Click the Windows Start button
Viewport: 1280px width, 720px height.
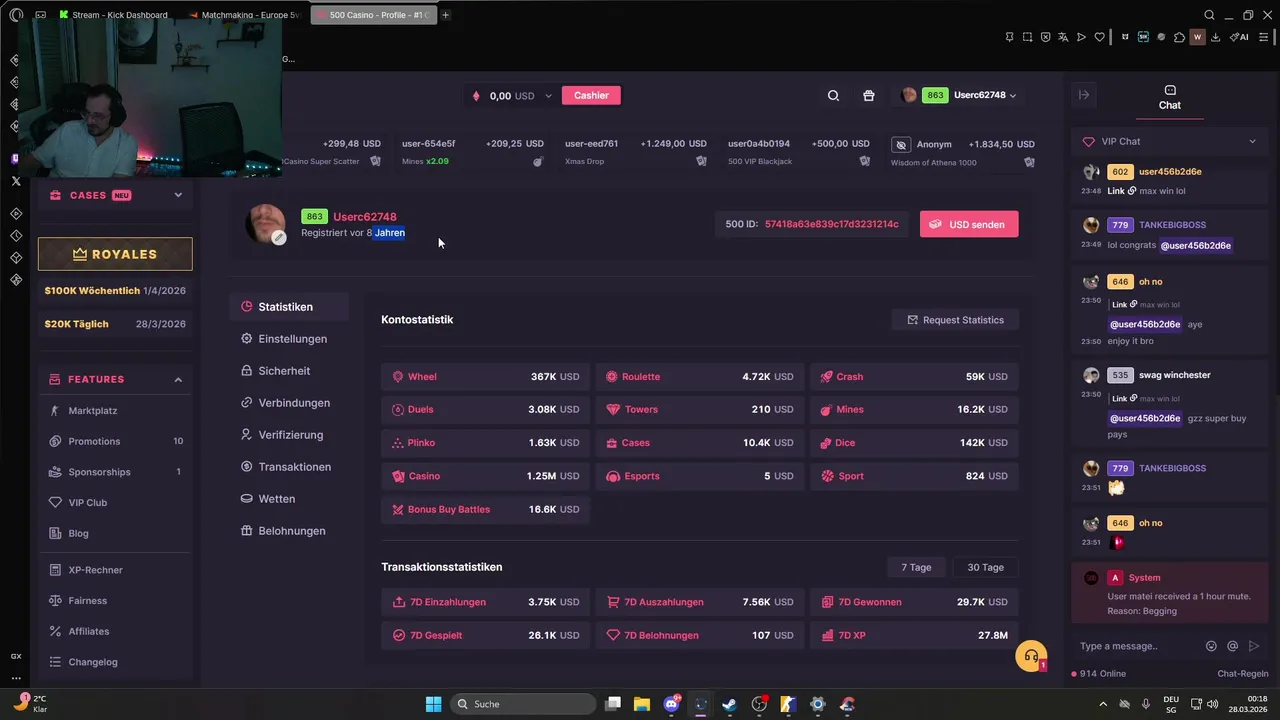433,704
